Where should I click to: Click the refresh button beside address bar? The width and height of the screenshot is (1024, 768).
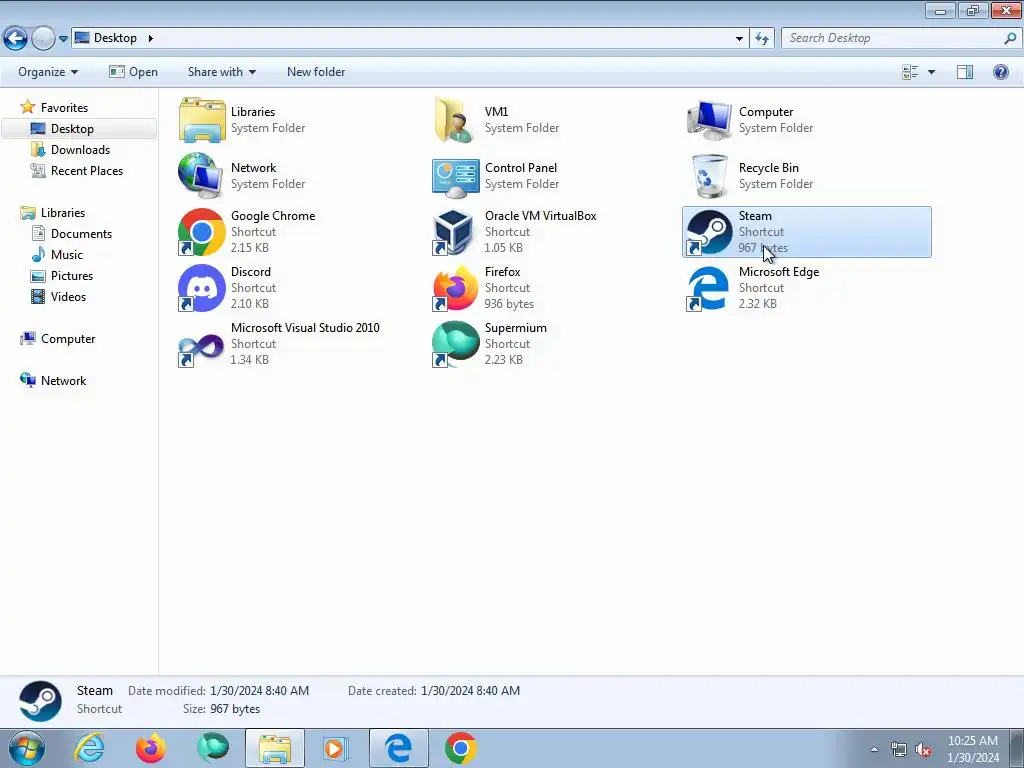point(762,38)
